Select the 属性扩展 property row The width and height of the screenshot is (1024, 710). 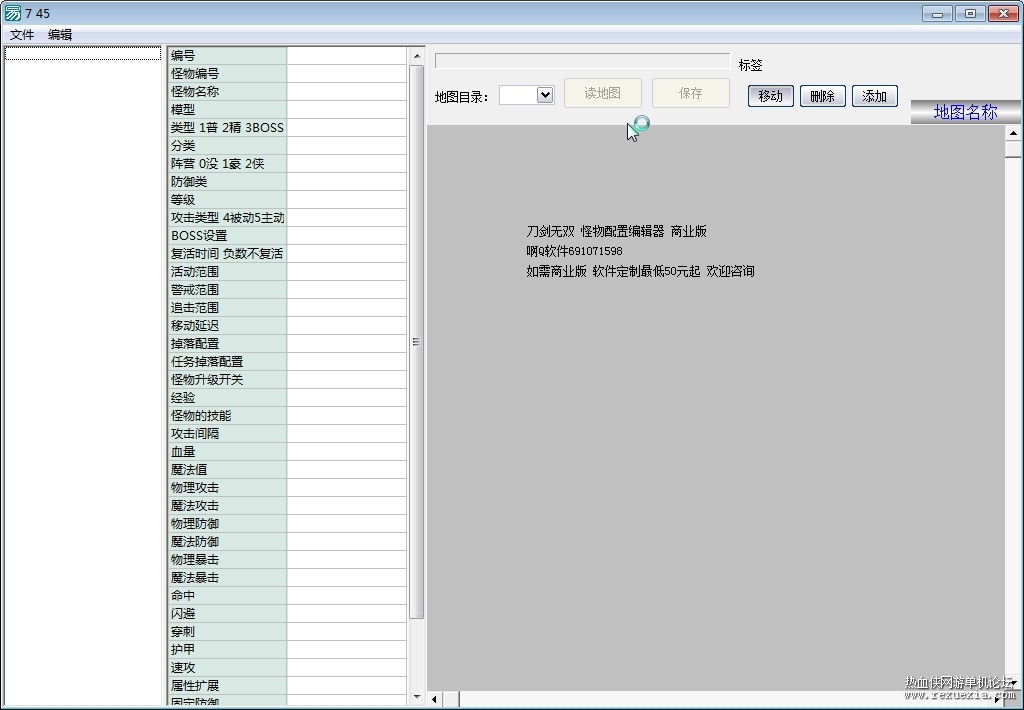pyautogui.click(x=287, y=685)
